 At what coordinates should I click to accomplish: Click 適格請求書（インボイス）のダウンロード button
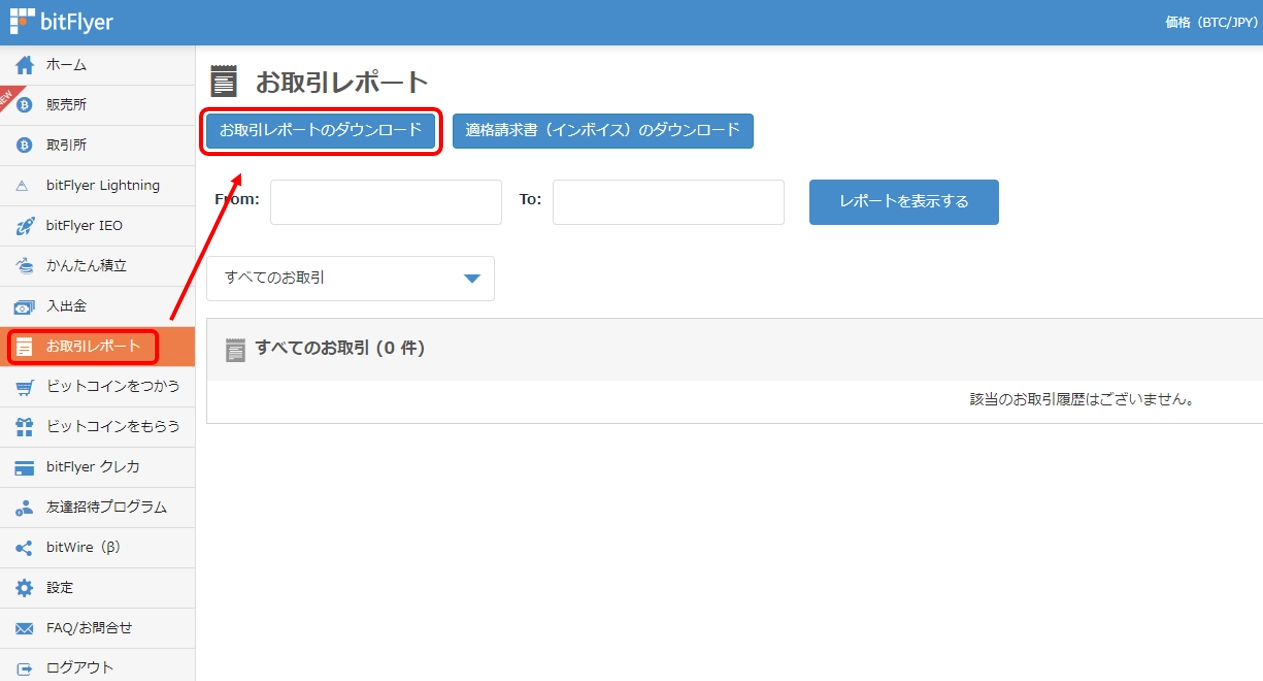[x=603, y=131]
